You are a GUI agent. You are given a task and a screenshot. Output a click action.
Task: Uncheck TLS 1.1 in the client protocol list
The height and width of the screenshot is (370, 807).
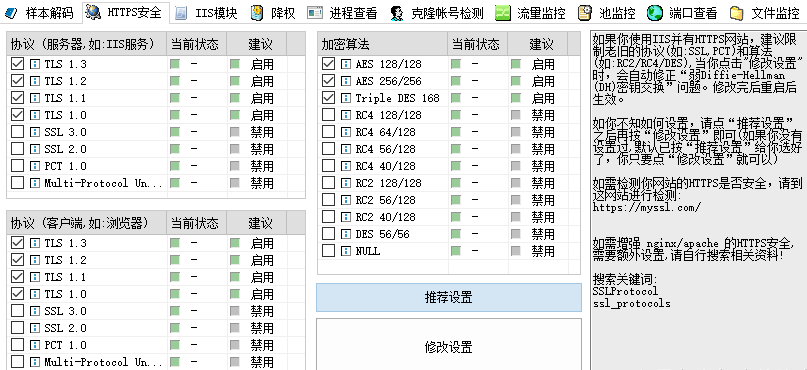(x=18, y=276)
